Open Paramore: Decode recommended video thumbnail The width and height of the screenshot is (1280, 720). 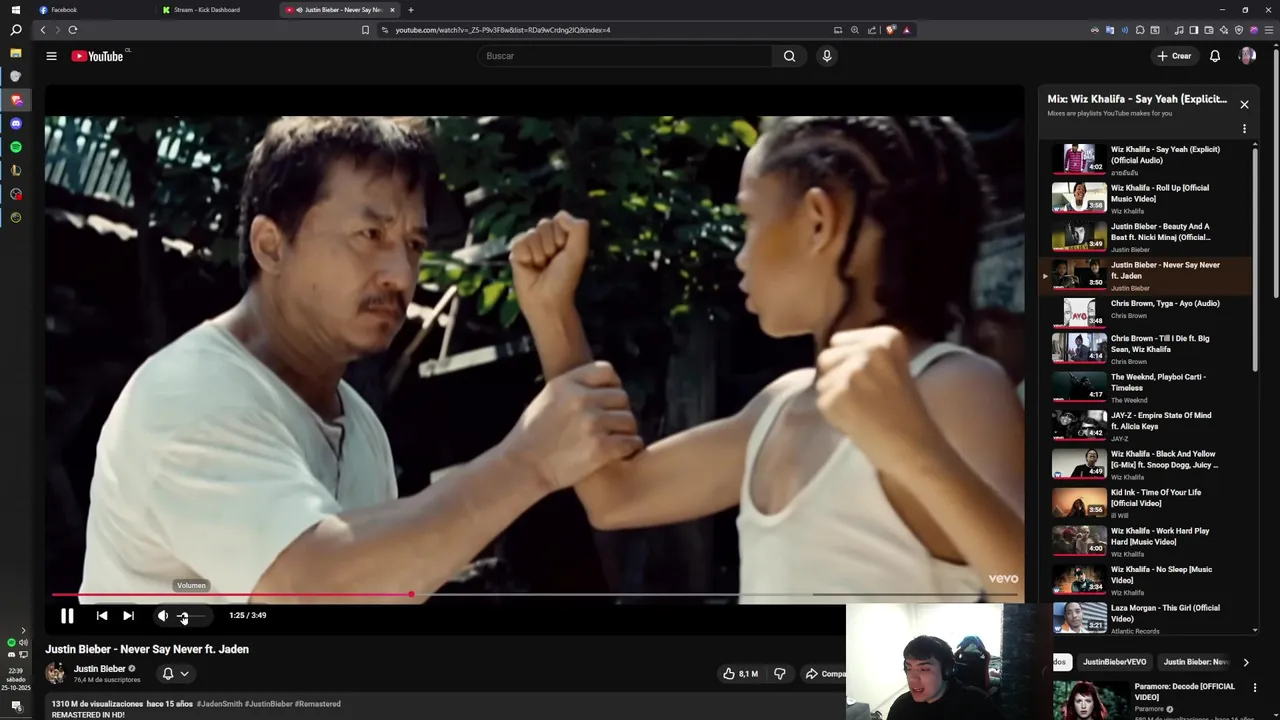click(1091, 700)
